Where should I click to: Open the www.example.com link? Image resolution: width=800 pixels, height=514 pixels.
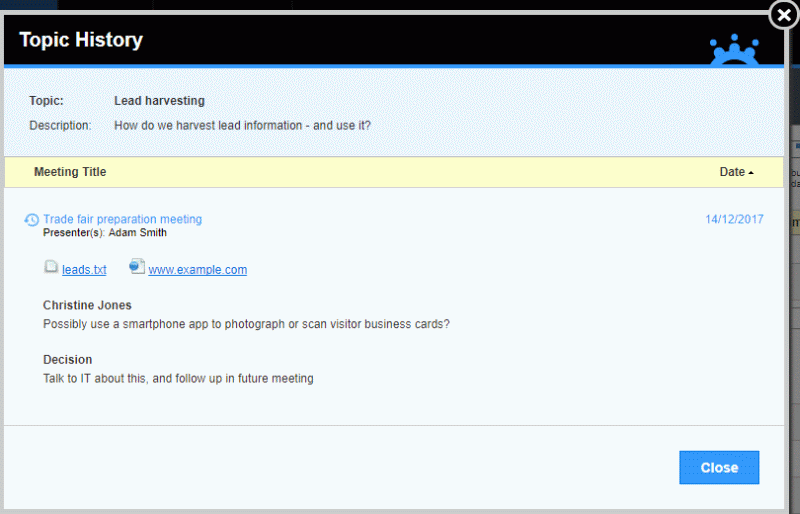click(197, 270)
